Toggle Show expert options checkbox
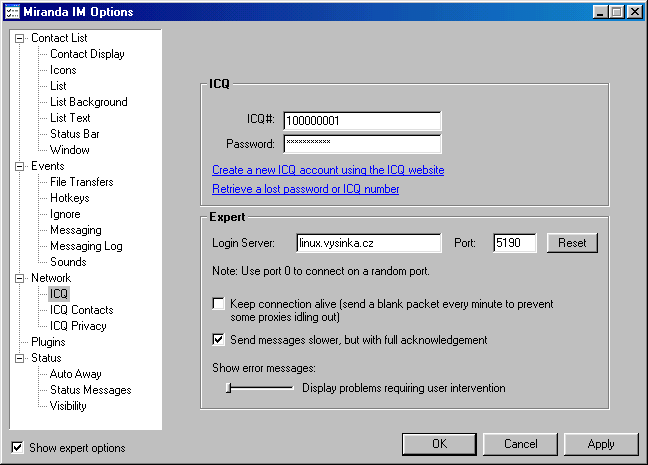The height and width of the screenshot is (465, 648). coord(17,448)
